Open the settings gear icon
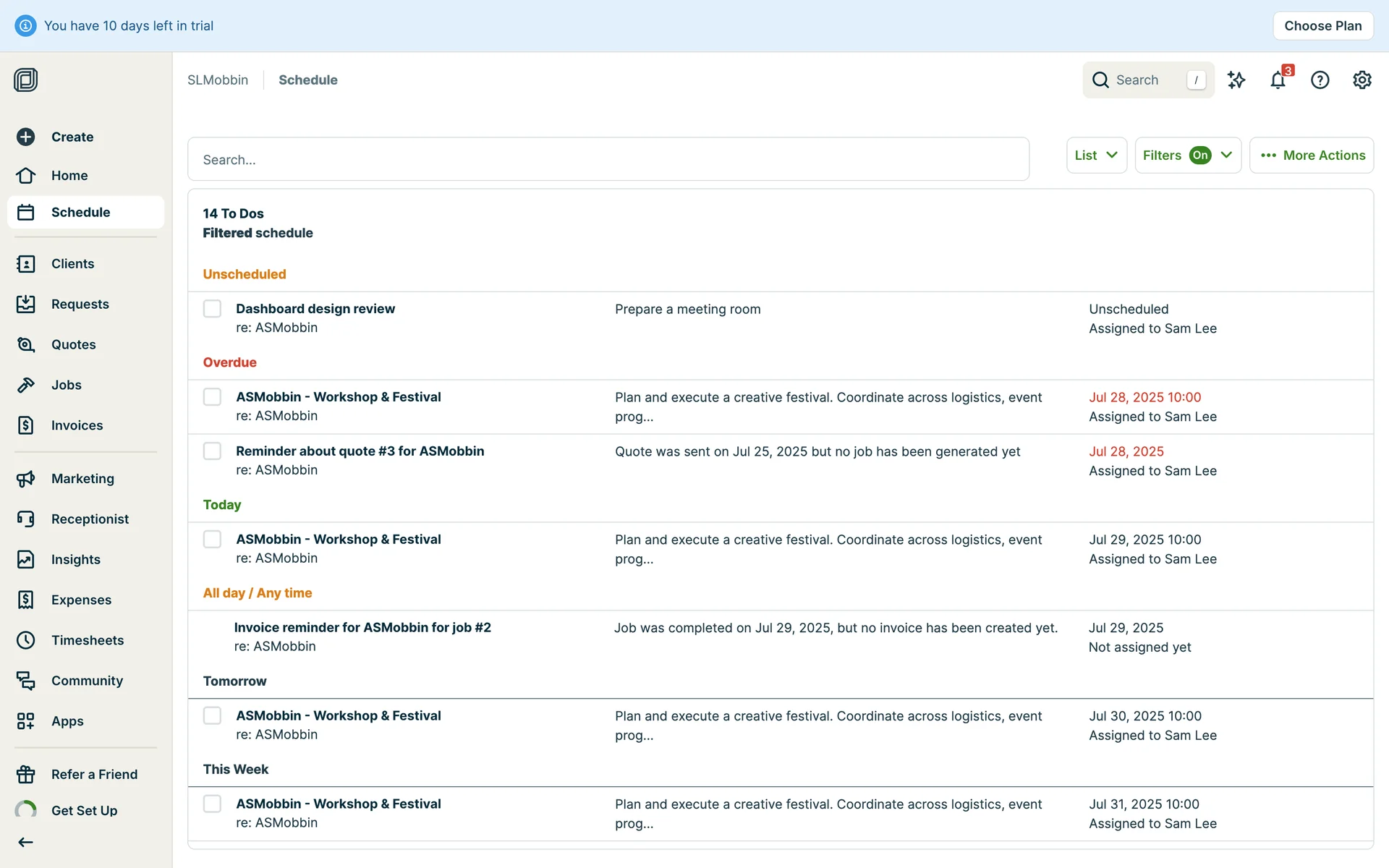This screenshot has height=868, width=1389. (x=1362, y=80)
